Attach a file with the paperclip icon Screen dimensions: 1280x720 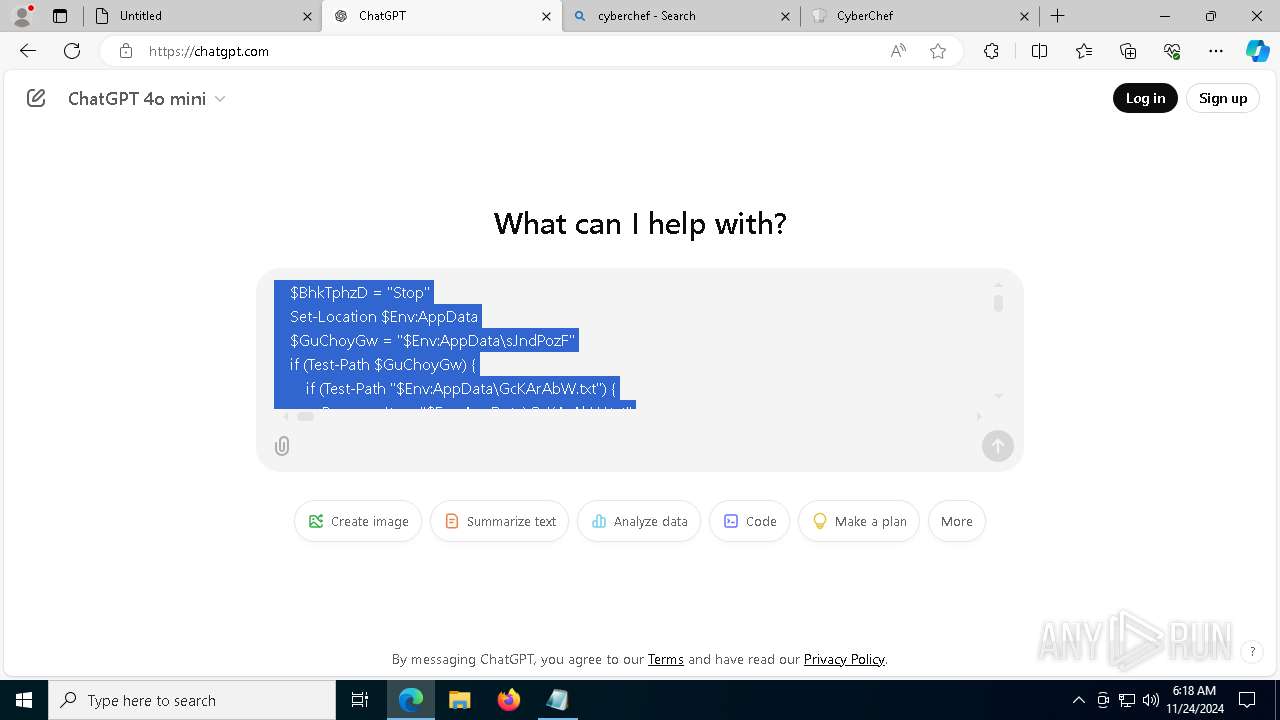(x=282, y=446)
